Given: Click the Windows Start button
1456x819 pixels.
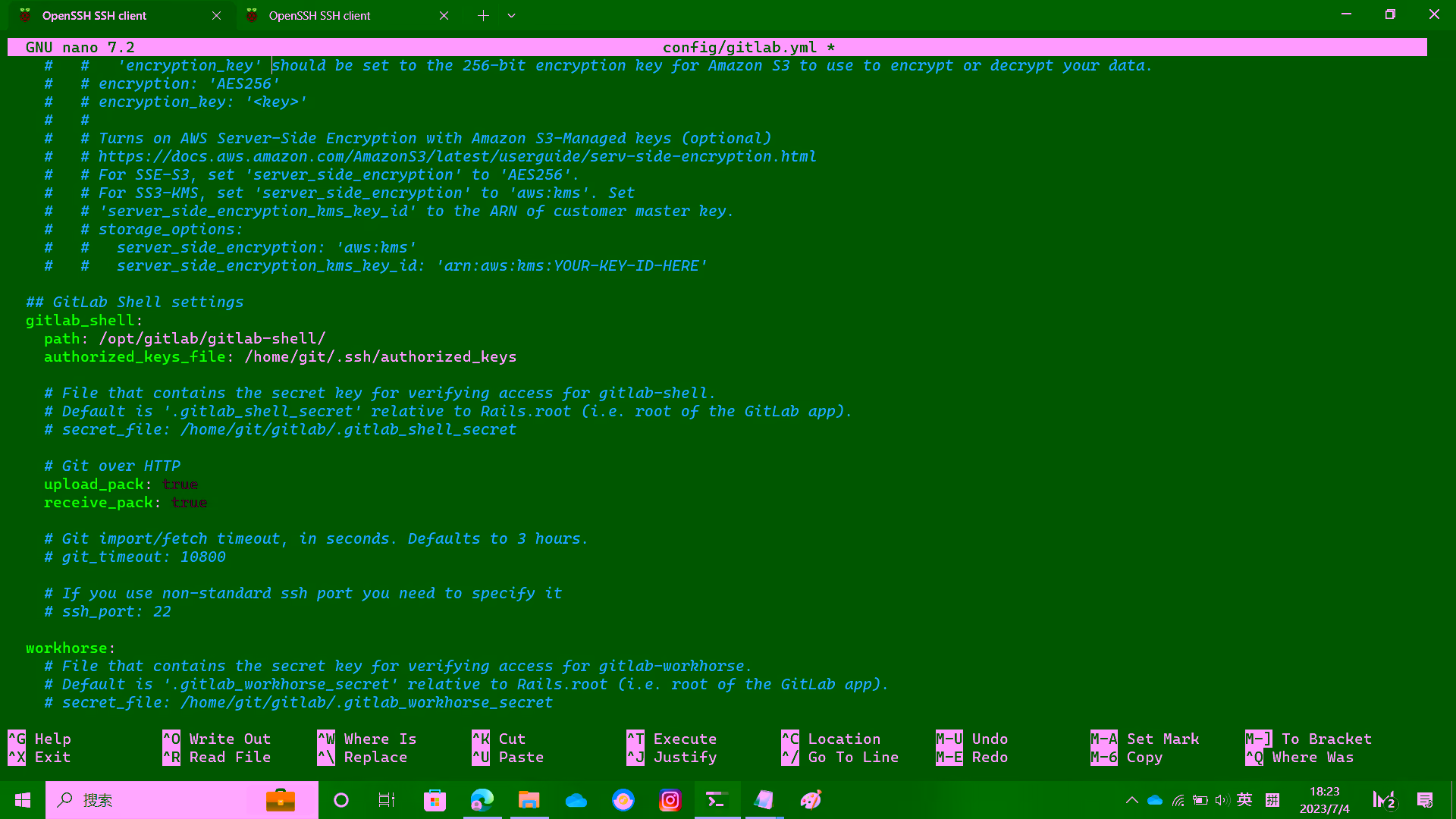Looking at the screenshot, I should pos(23,800).
